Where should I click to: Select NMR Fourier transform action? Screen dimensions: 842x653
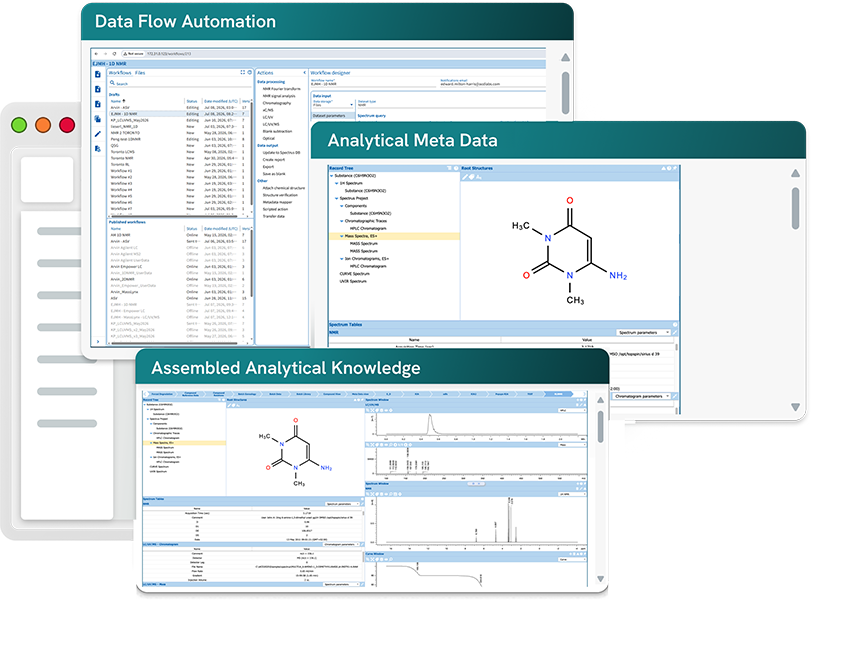[x=281, y=89]
